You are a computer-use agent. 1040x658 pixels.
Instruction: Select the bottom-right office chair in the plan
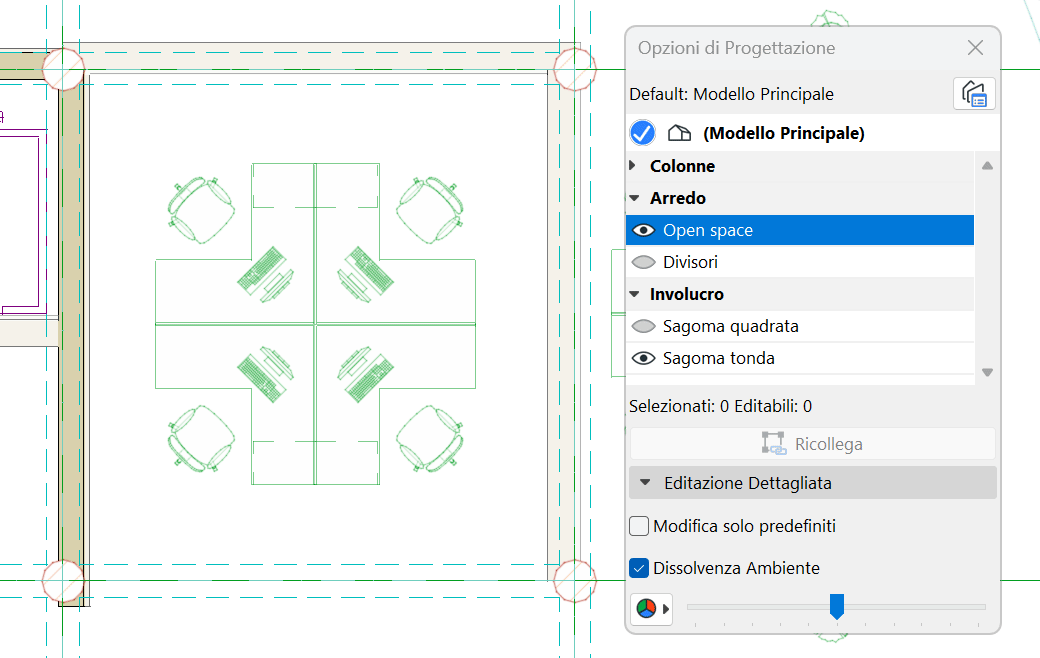click(430, 438)
